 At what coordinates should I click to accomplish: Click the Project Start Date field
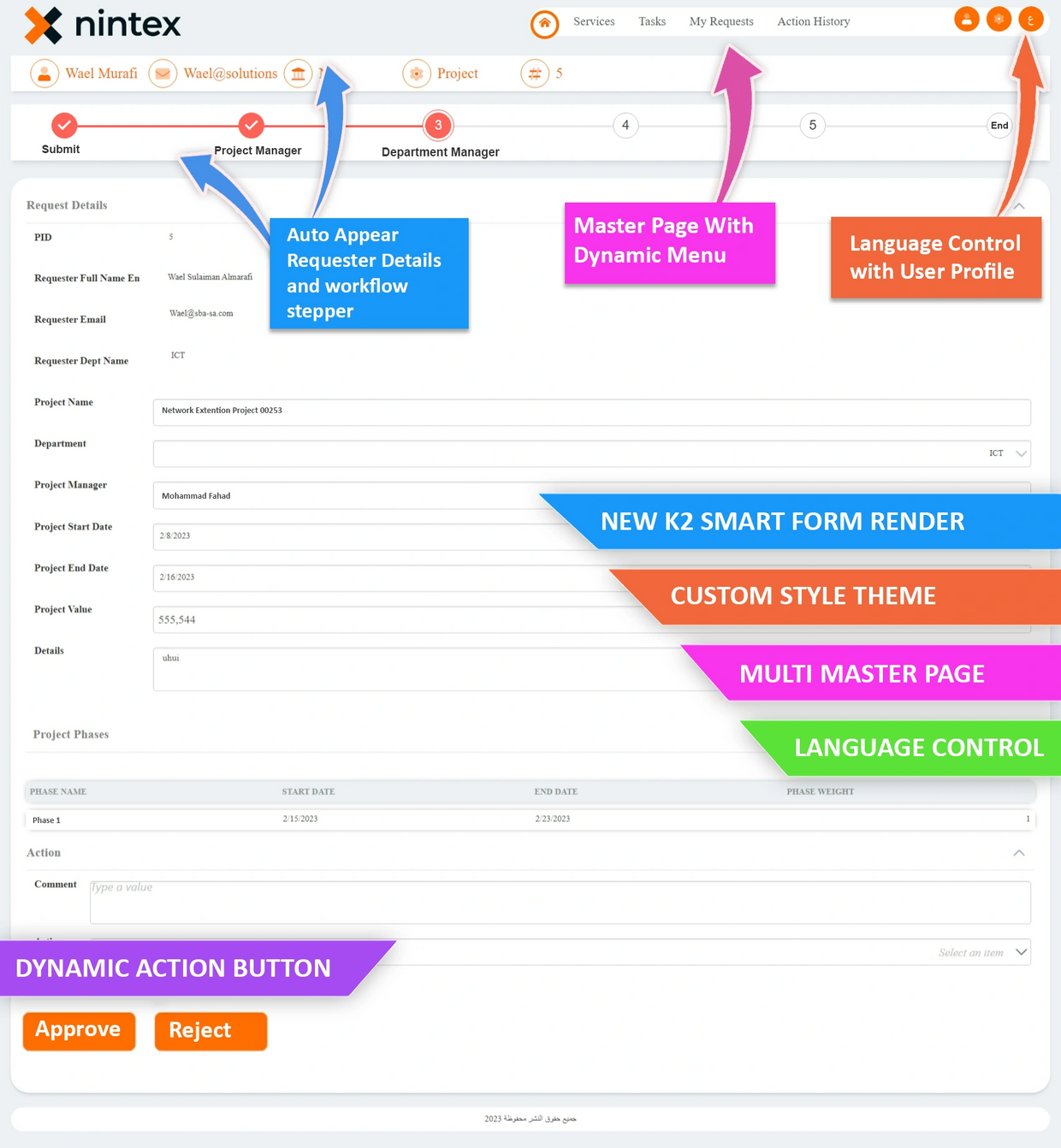coord(592,536)
